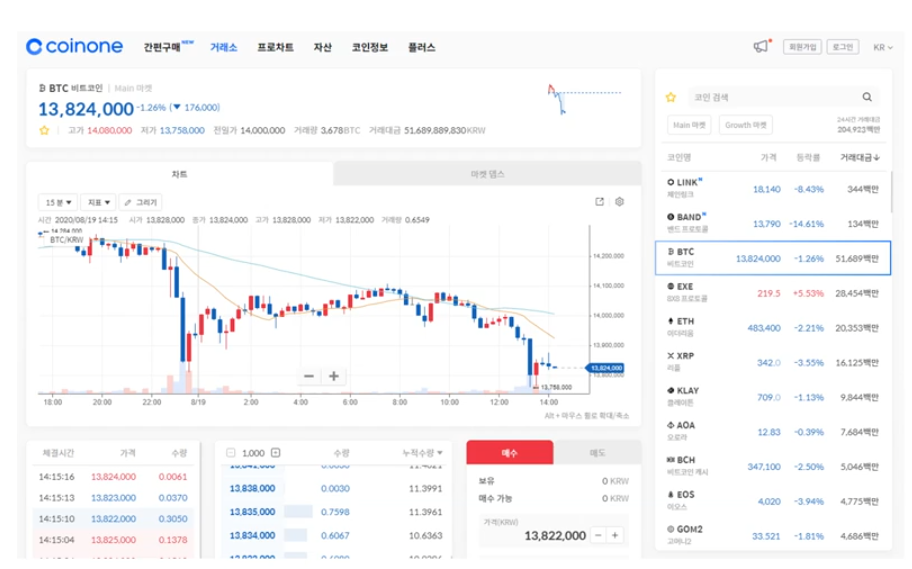This screenshot has height=569, width=912.
Task: Click the 회원가입 sign-up button
Action: 802,47
